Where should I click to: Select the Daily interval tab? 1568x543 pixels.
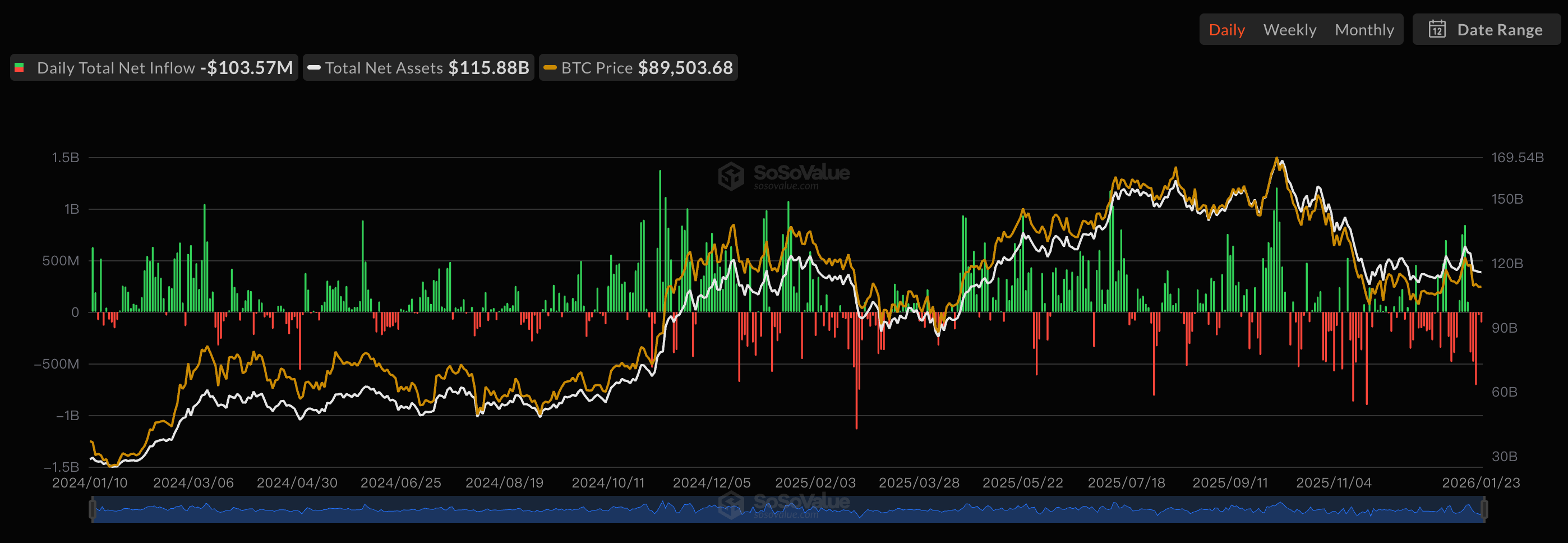1226,29
